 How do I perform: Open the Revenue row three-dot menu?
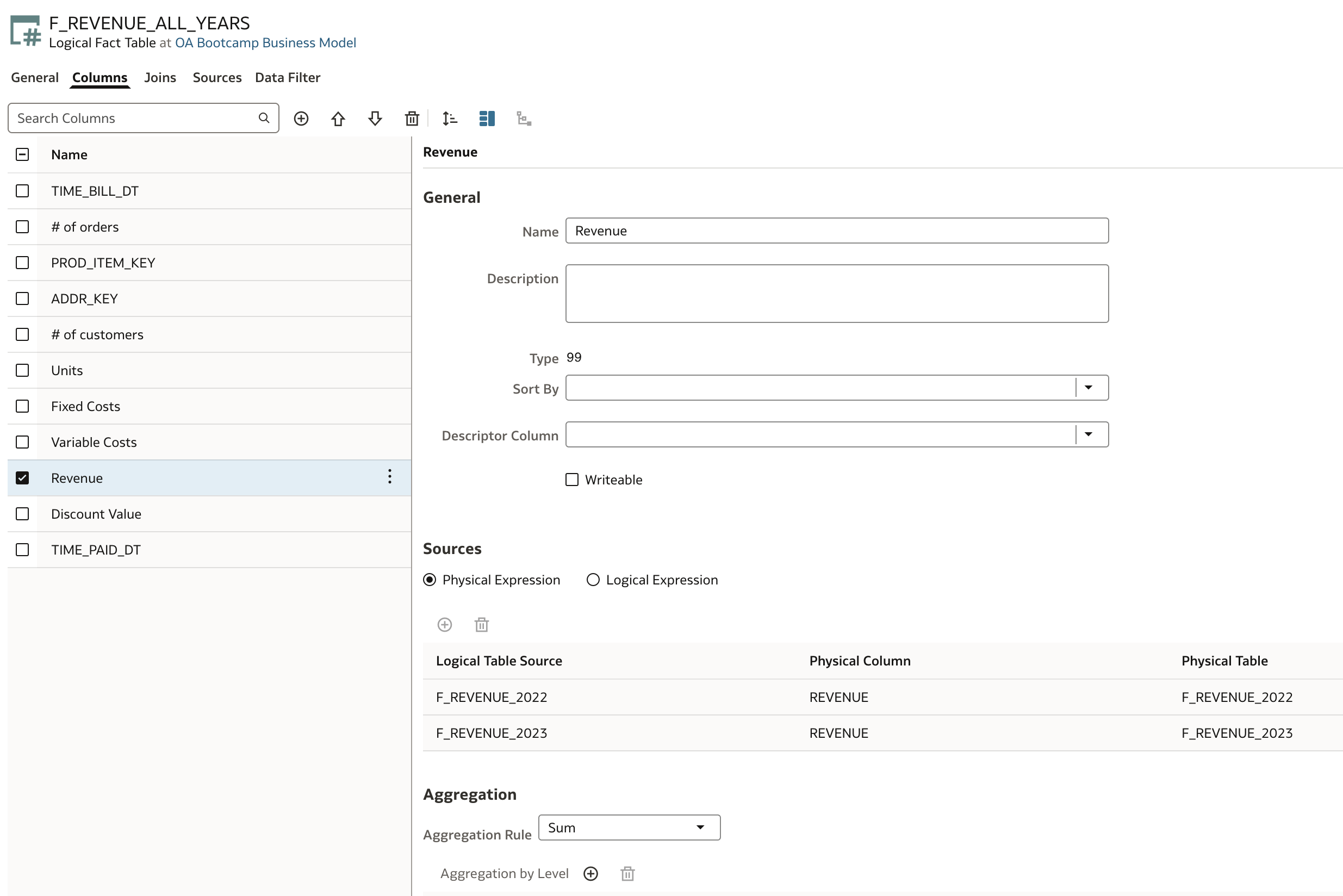point(390,477)
